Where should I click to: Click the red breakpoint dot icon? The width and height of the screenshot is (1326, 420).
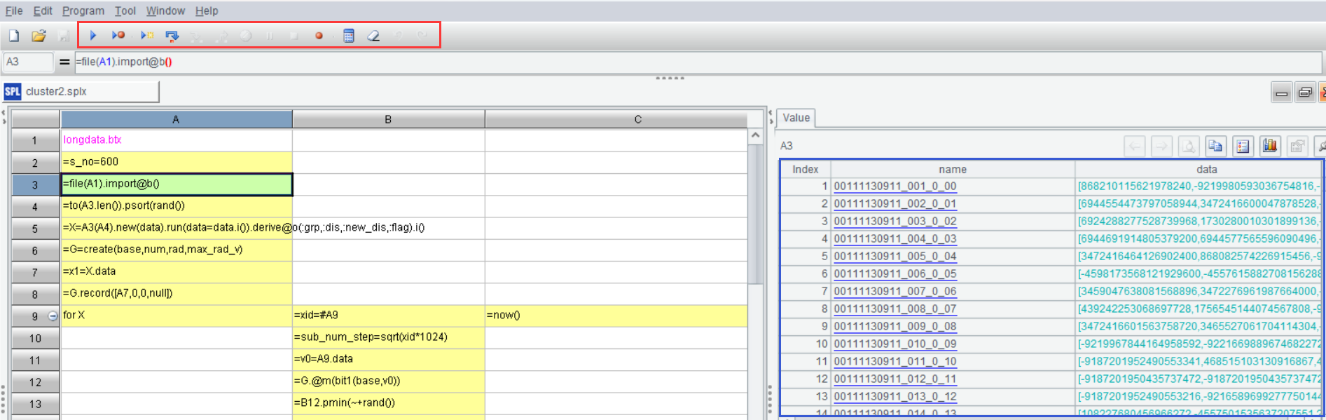[320, 35]
